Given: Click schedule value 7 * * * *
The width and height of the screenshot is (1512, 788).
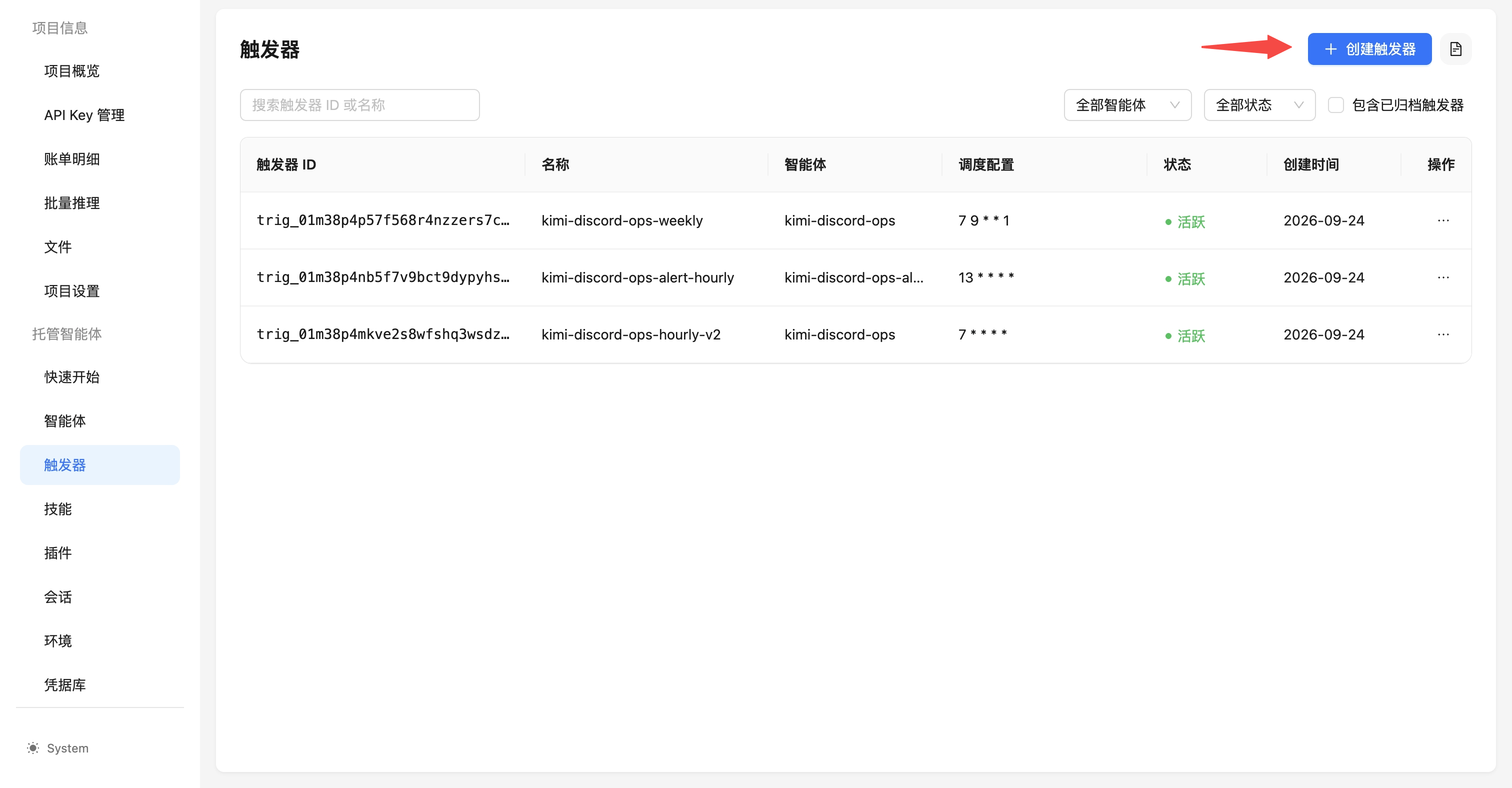Looking at the screenshot, I should point(982,334).
